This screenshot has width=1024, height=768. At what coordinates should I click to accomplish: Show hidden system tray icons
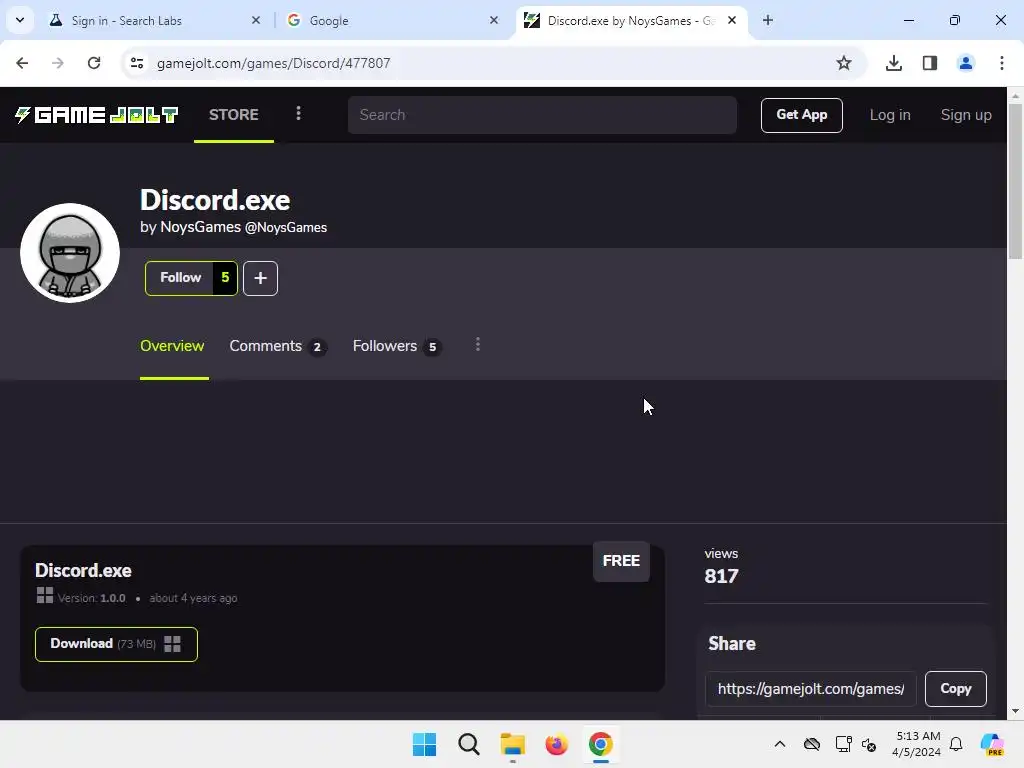[780, 744]
